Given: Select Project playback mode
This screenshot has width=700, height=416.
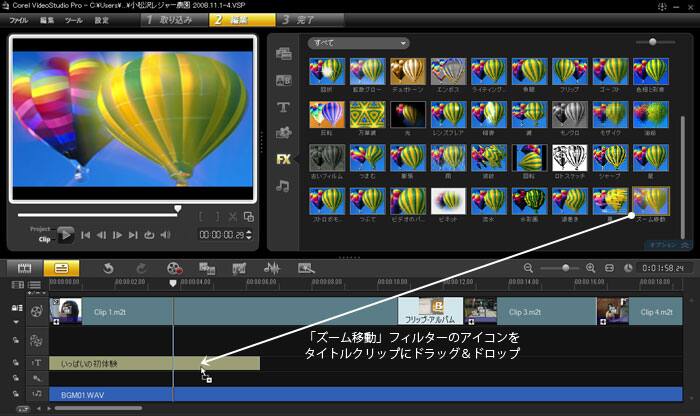Looking at the screenshot, I should [x=40, y=229].
